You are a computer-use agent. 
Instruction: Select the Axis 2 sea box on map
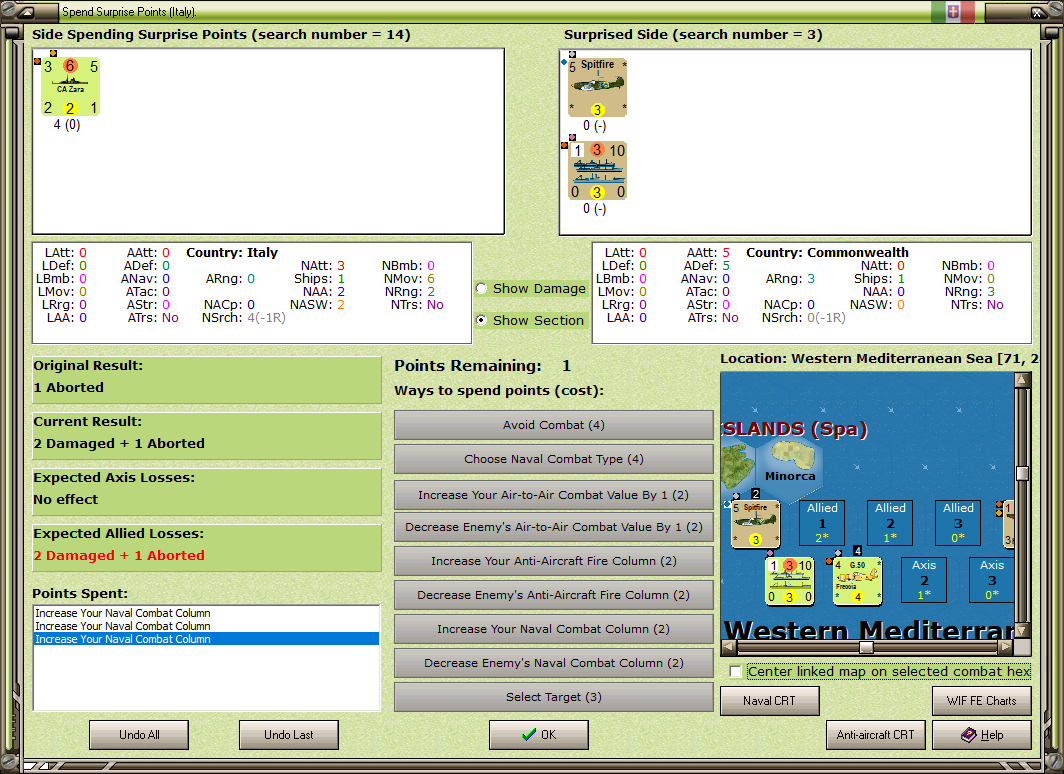(924, 580)
